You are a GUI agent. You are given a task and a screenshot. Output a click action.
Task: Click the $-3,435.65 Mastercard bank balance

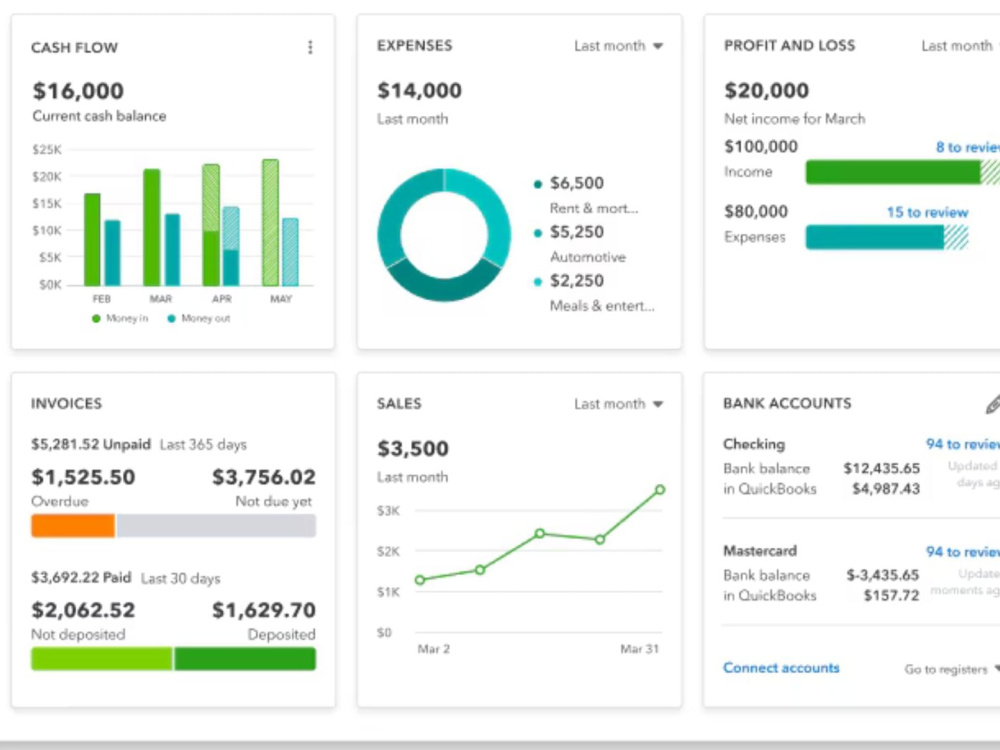pos(883,575)
